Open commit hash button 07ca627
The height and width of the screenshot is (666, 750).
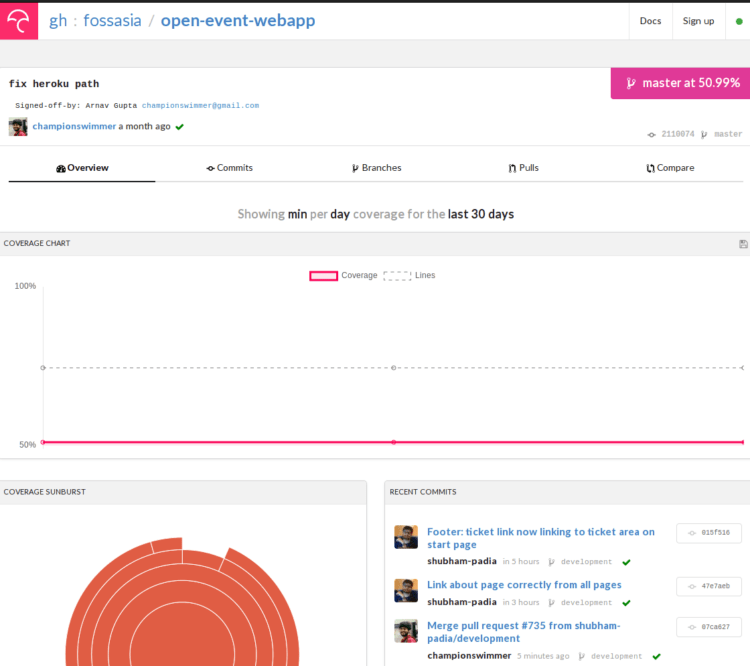(x=709, y=627)
